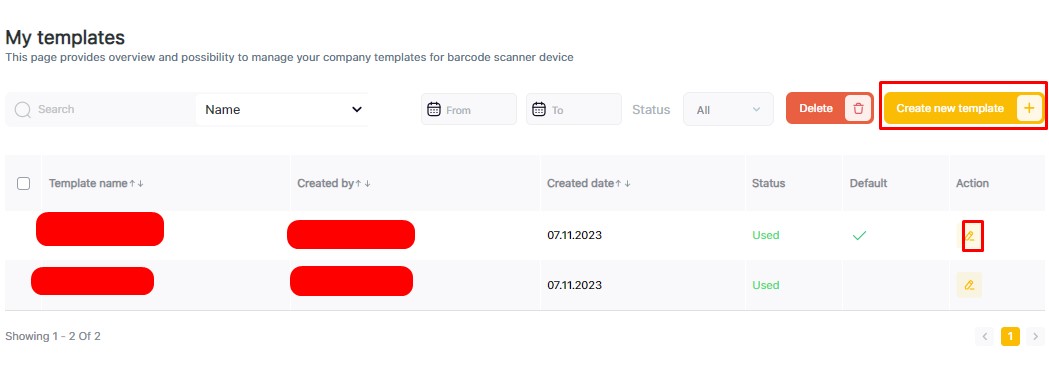
Task: Click the plus icon on Create new template
Action: point(1030,108)
